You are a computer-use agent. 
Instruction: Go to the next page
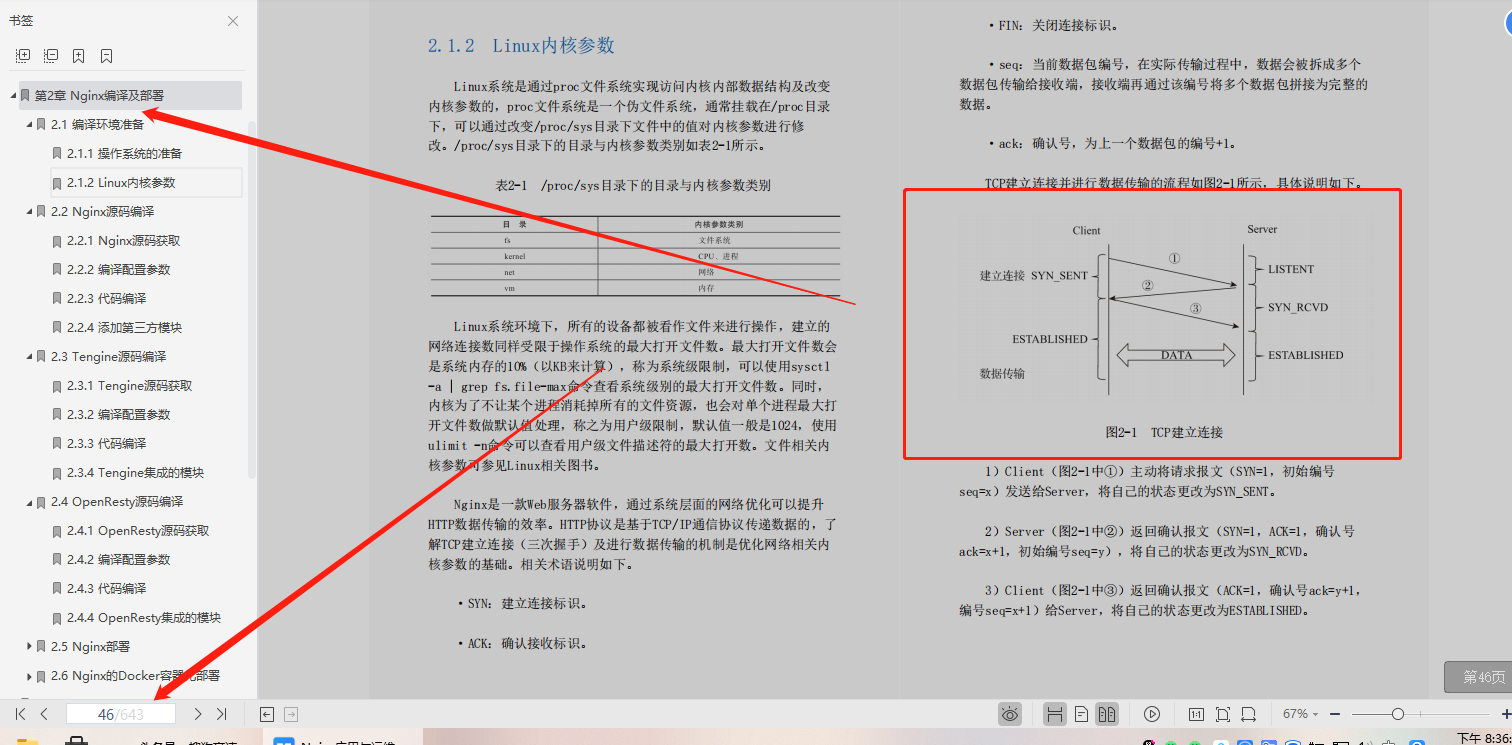coord(198,714)
